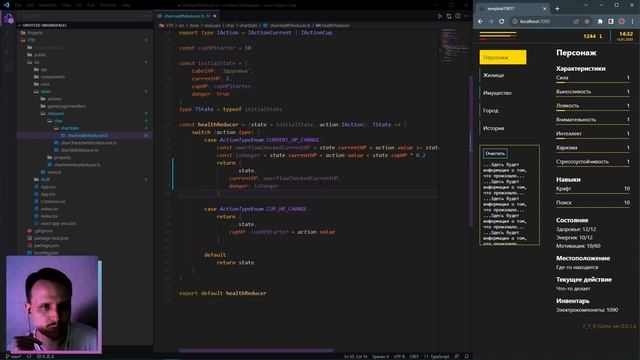Open the Terminal menu in VS Code
The width and height of the screenshot is (640, 360).
[108, 5]
